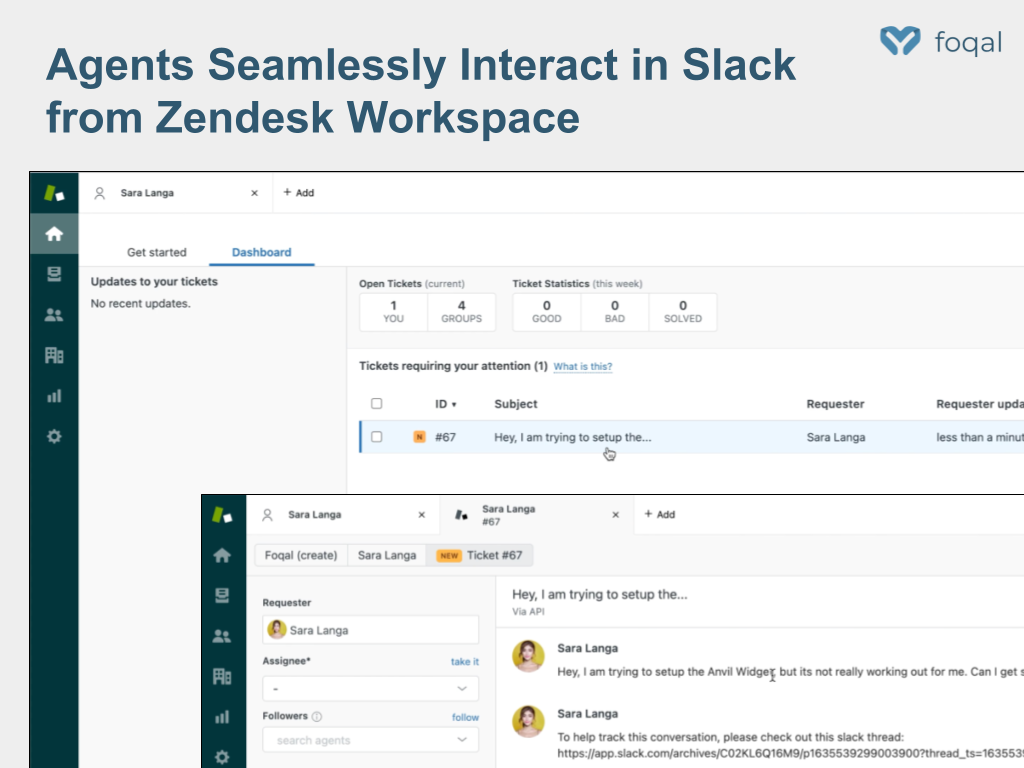Open Organizations icon in the upper Zendesk sidebar
Image resolution: width=1024 pixels, height=768 pixels.
(x=54, y=355)
